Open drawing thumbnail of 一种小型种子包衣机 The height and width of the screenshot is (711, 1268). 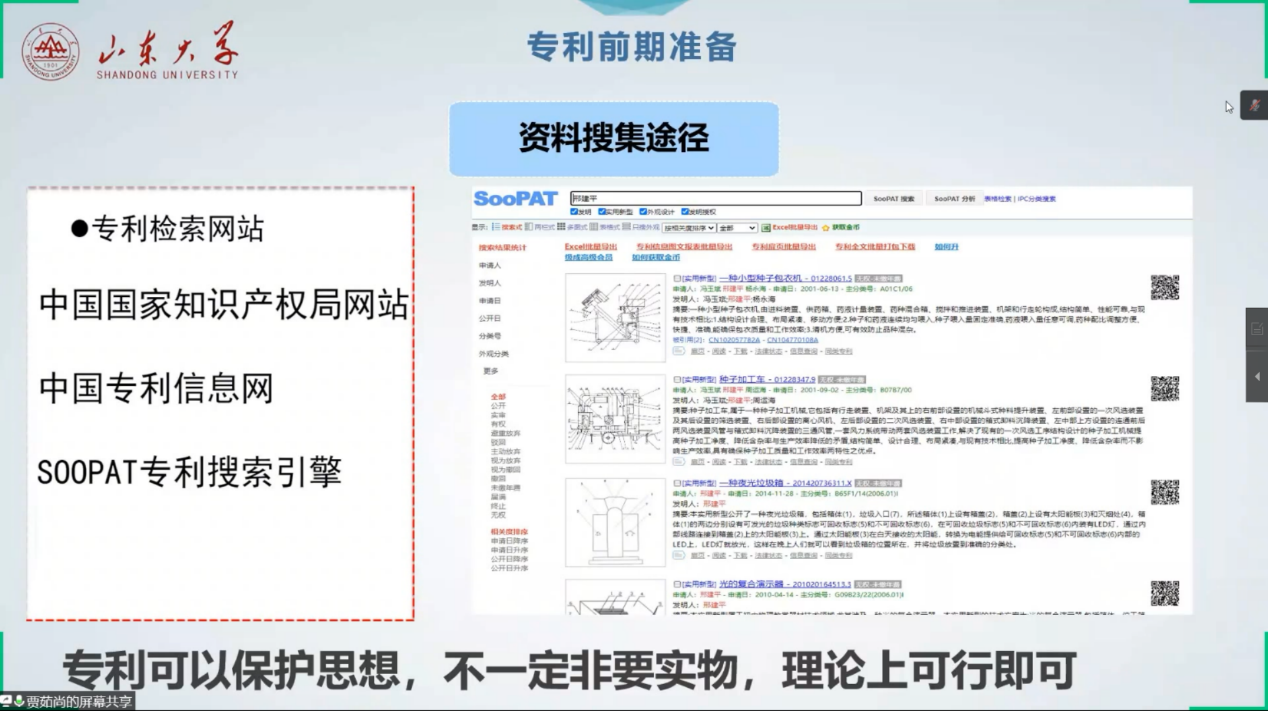pos(614,318)
